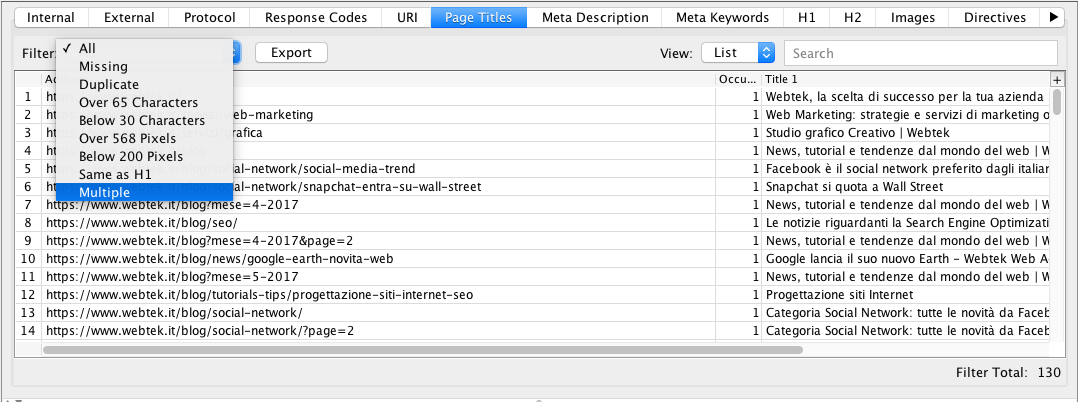Open the View List dropdown
Image resolution: width=1078 pixels, height=402 pixels.
pyautogui.click(x=738, y=53)
